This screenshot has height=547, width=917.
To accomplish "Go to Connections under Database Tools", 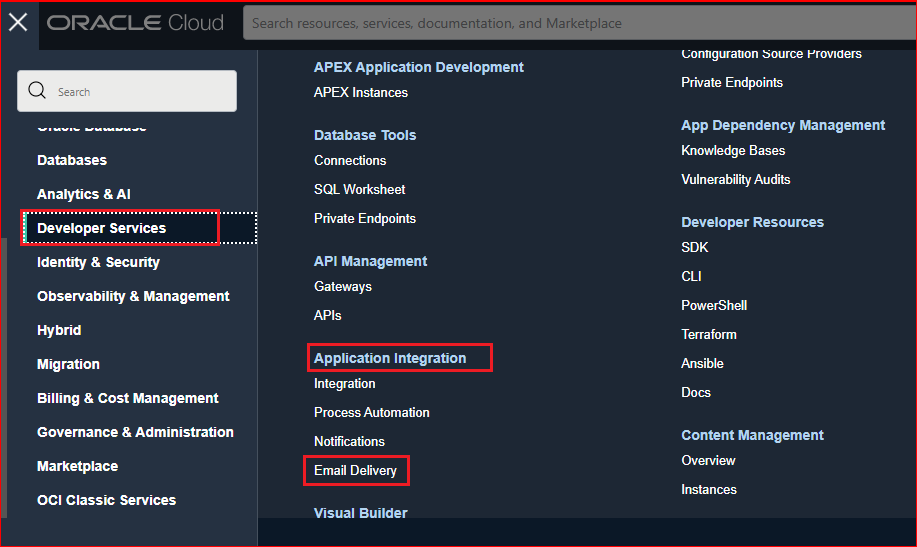I will click(x=350, y=160).
